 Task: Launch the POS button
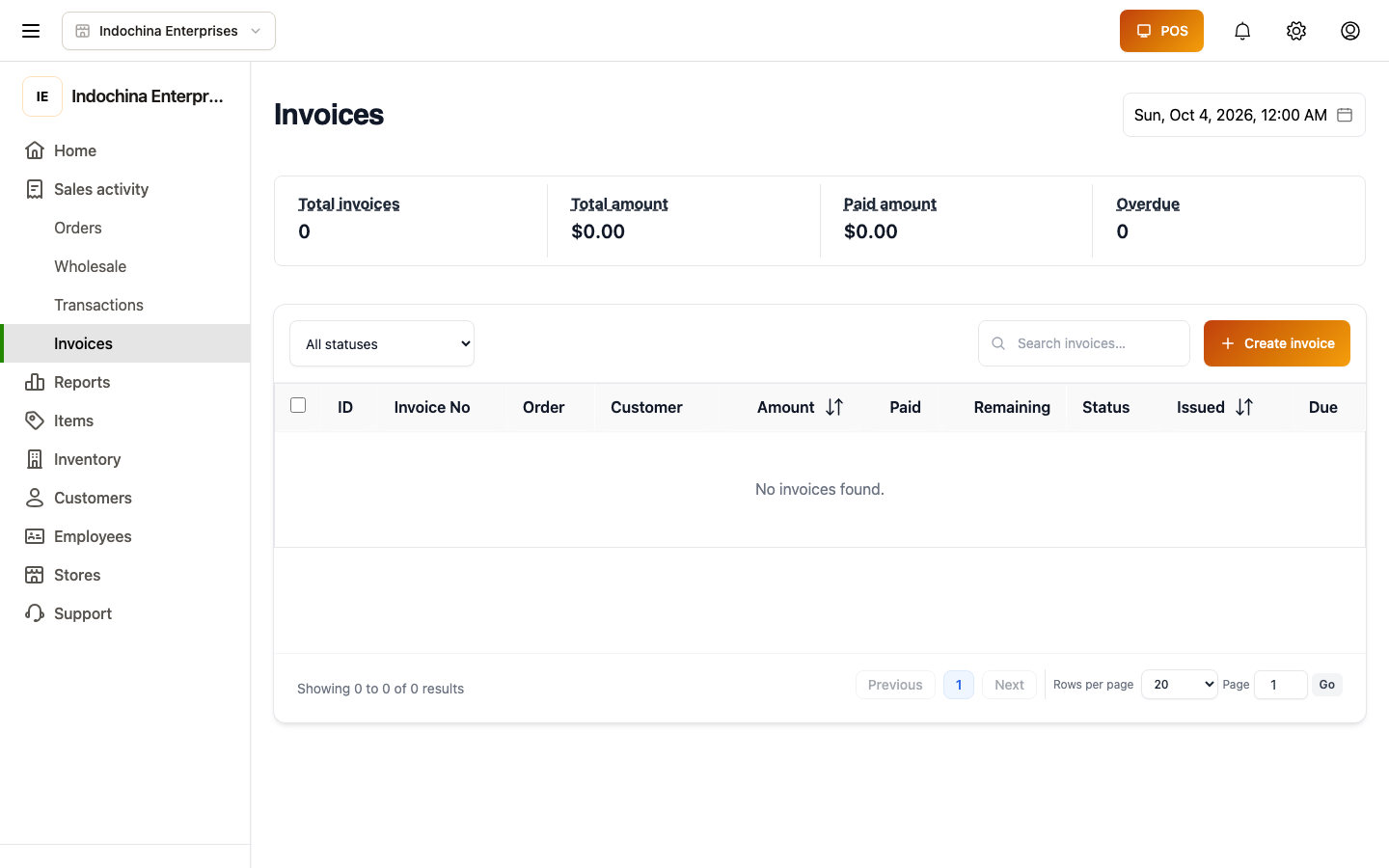[1161, 31]
